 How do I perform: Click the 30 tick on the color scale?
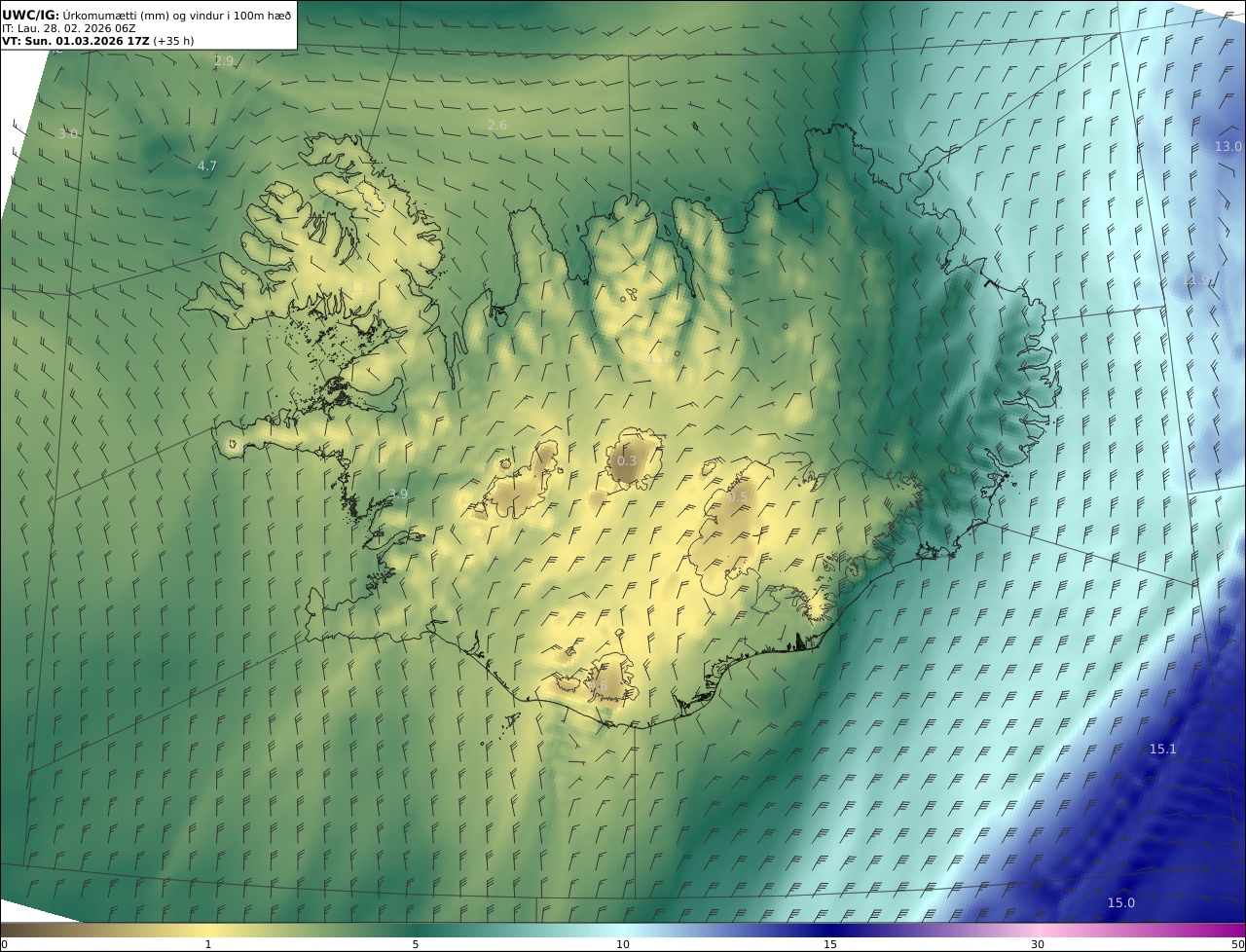coord(1038,944)
